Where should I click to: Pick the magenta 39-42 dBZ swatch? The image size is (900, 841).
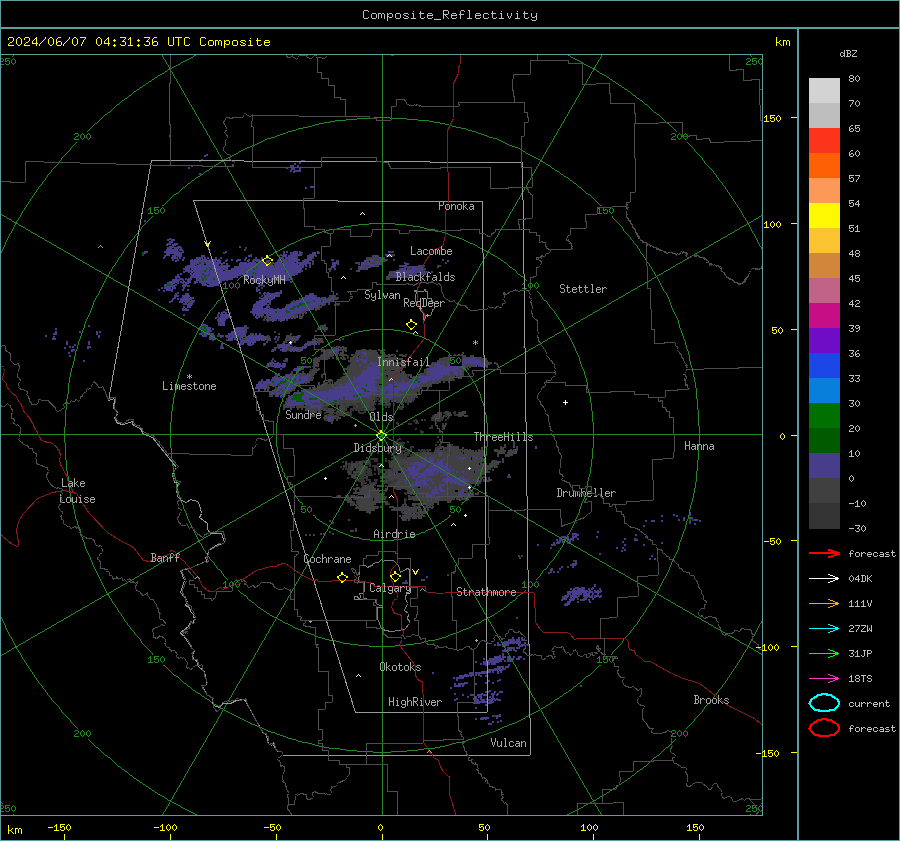824,316
